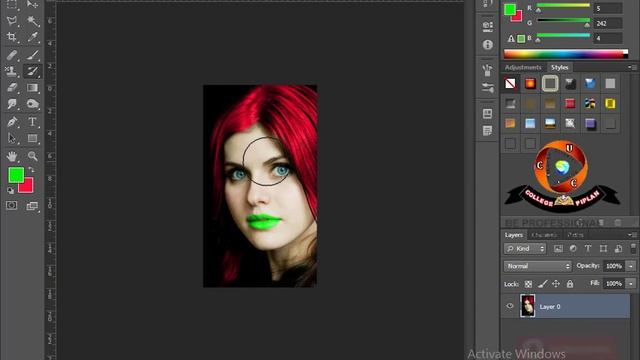The width and height of the screenshot is (640, 360).
Task: Toggle pixel layer filter
Action: tap(558, 249)
